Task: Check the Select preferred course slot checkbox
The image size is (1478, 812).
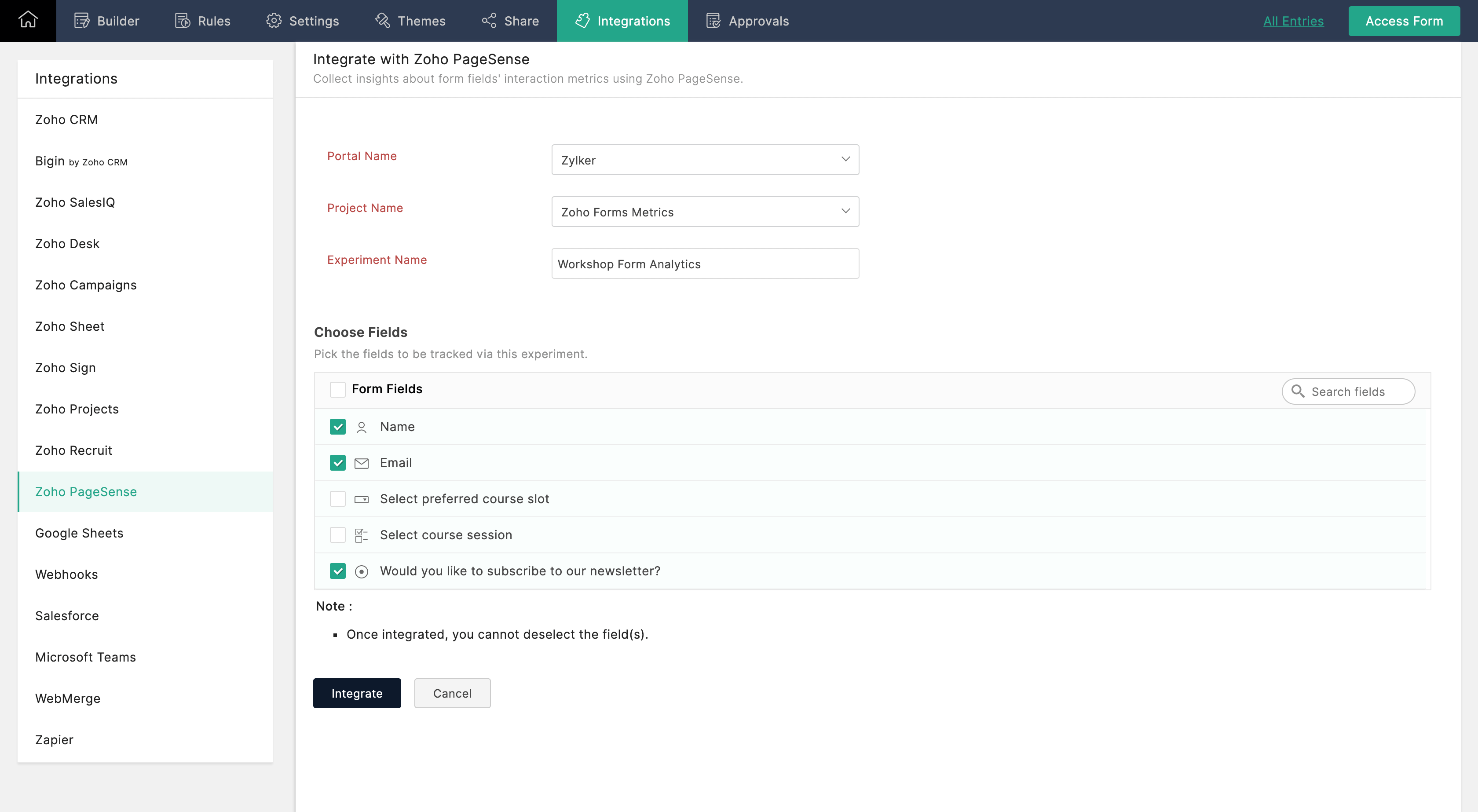Action: [337, 499]
